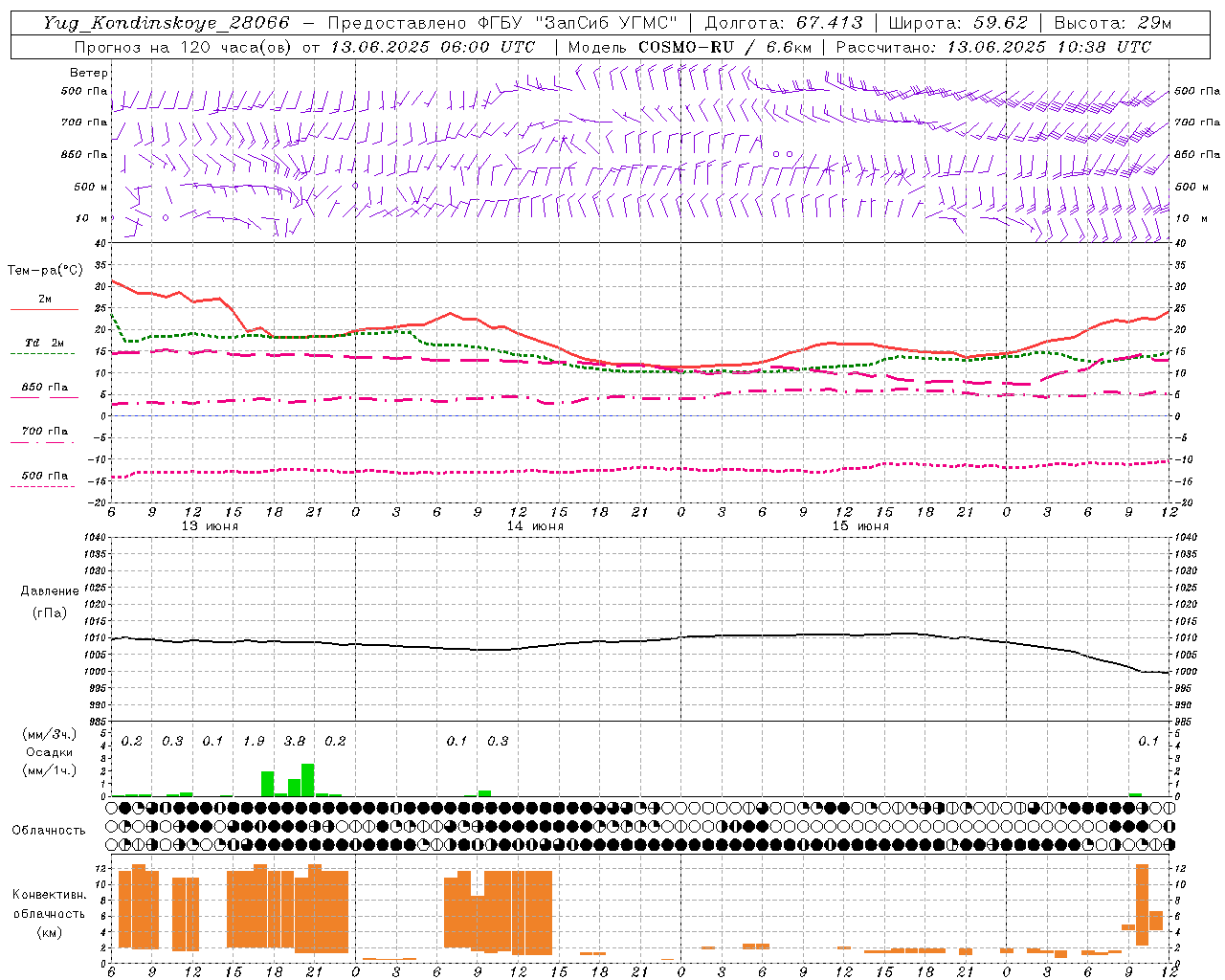
Task: Click the Модель COSMO-RU / 6.6км label
Action: coord(689,47)
